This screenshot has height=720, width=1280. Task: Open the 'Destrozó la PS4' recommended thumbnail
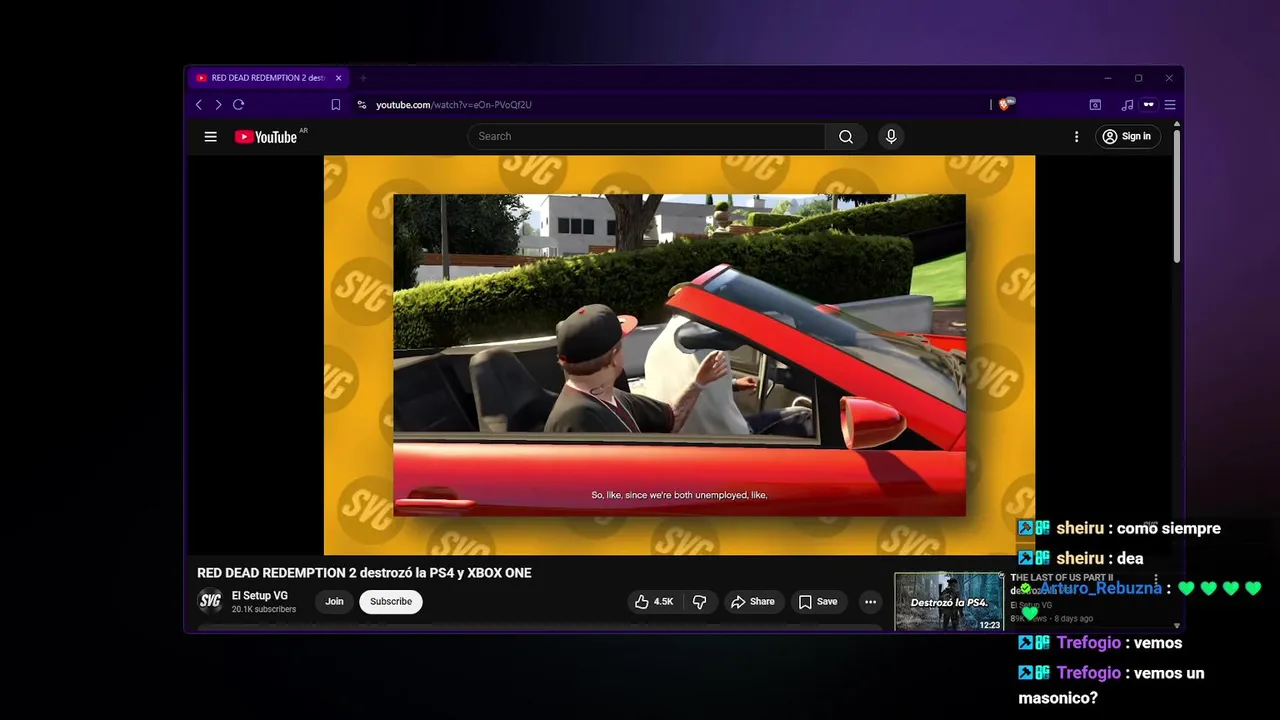(949, 601)
